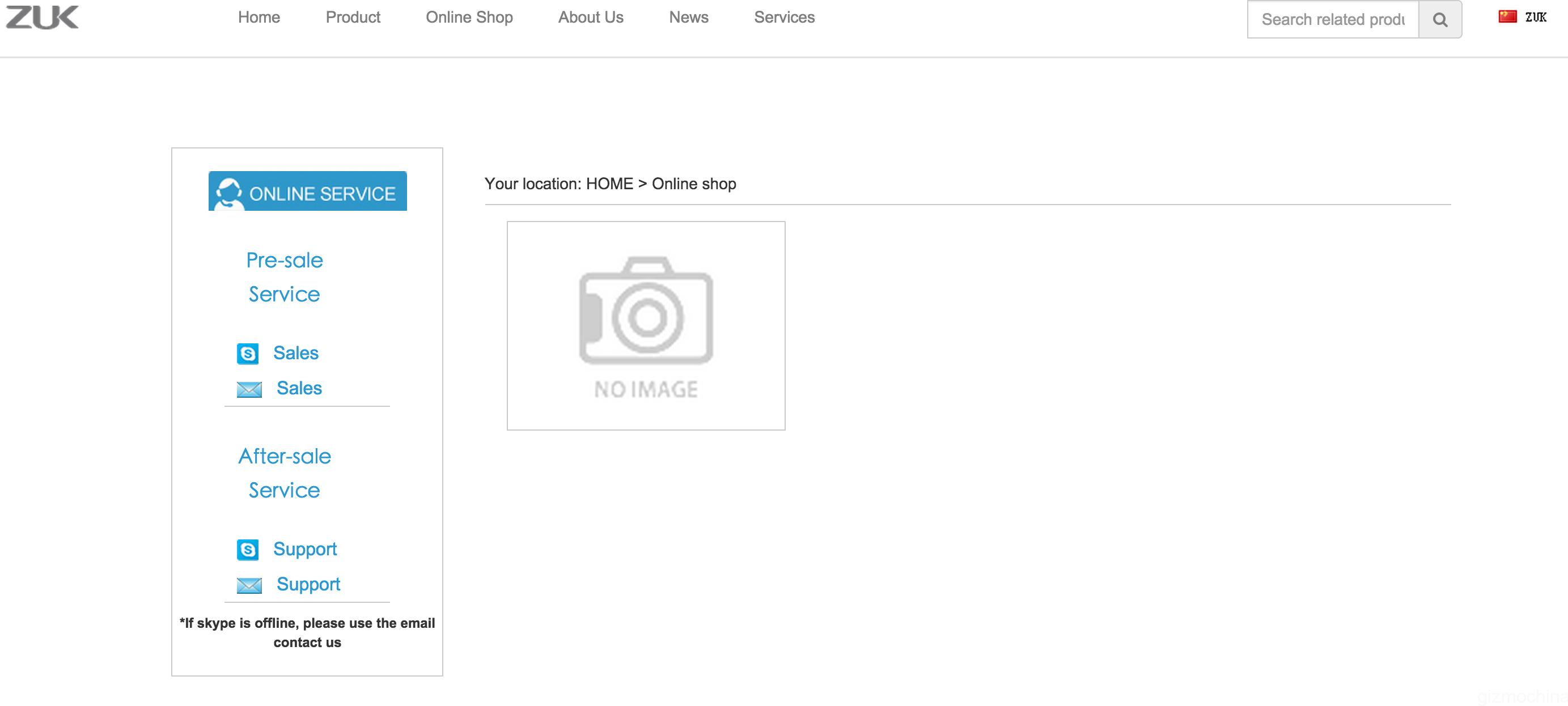1568x706 pixels.
Task: Click the NO IMAGE product thumbnail
Action: coord(646,325)
